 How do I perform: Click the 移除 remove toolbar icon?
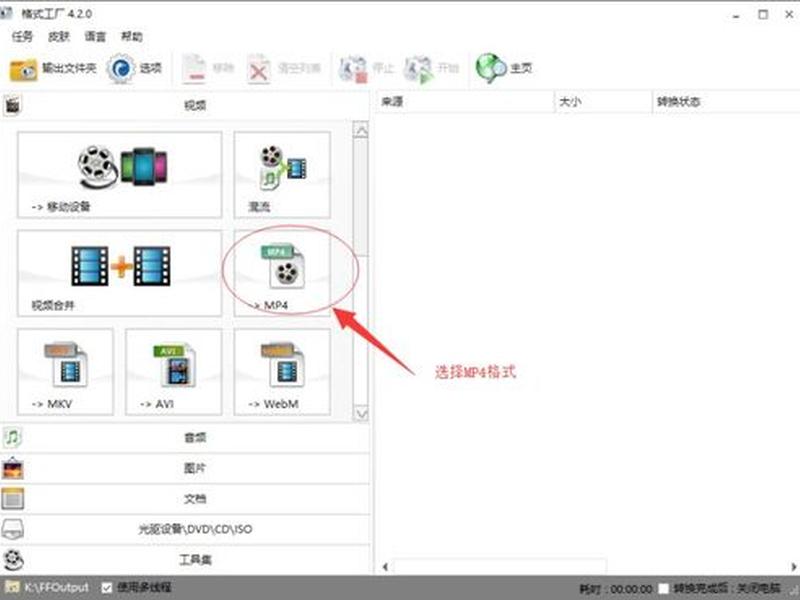coord(194,68)
